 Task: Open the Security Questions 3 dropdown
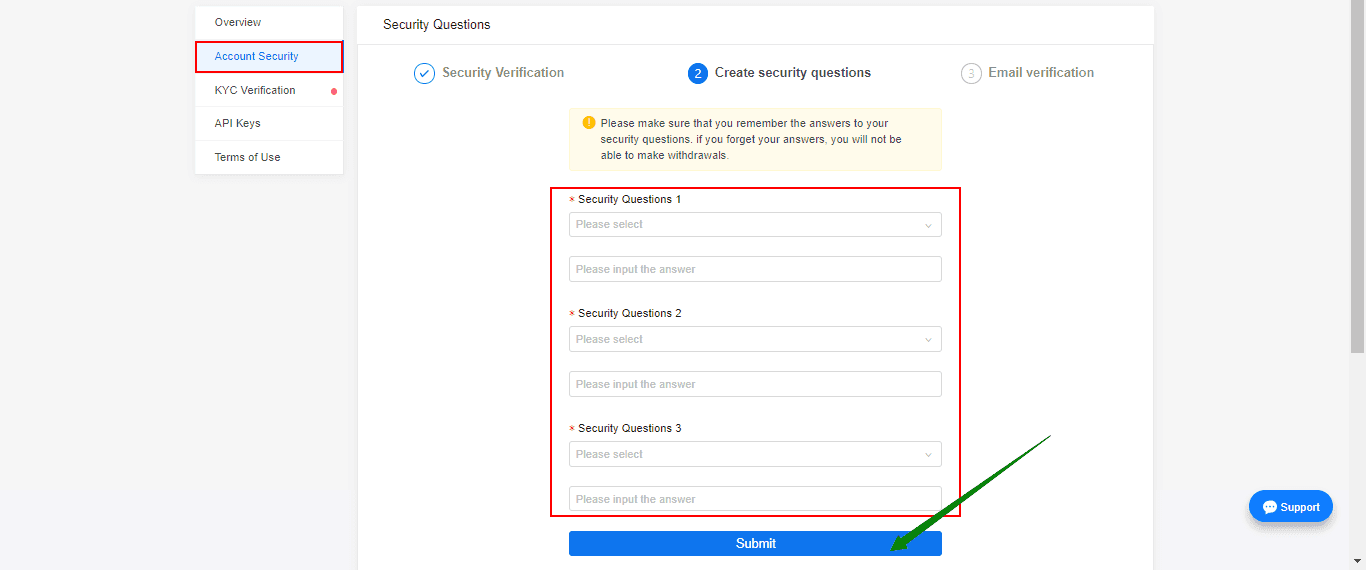(x=755, y=455)
